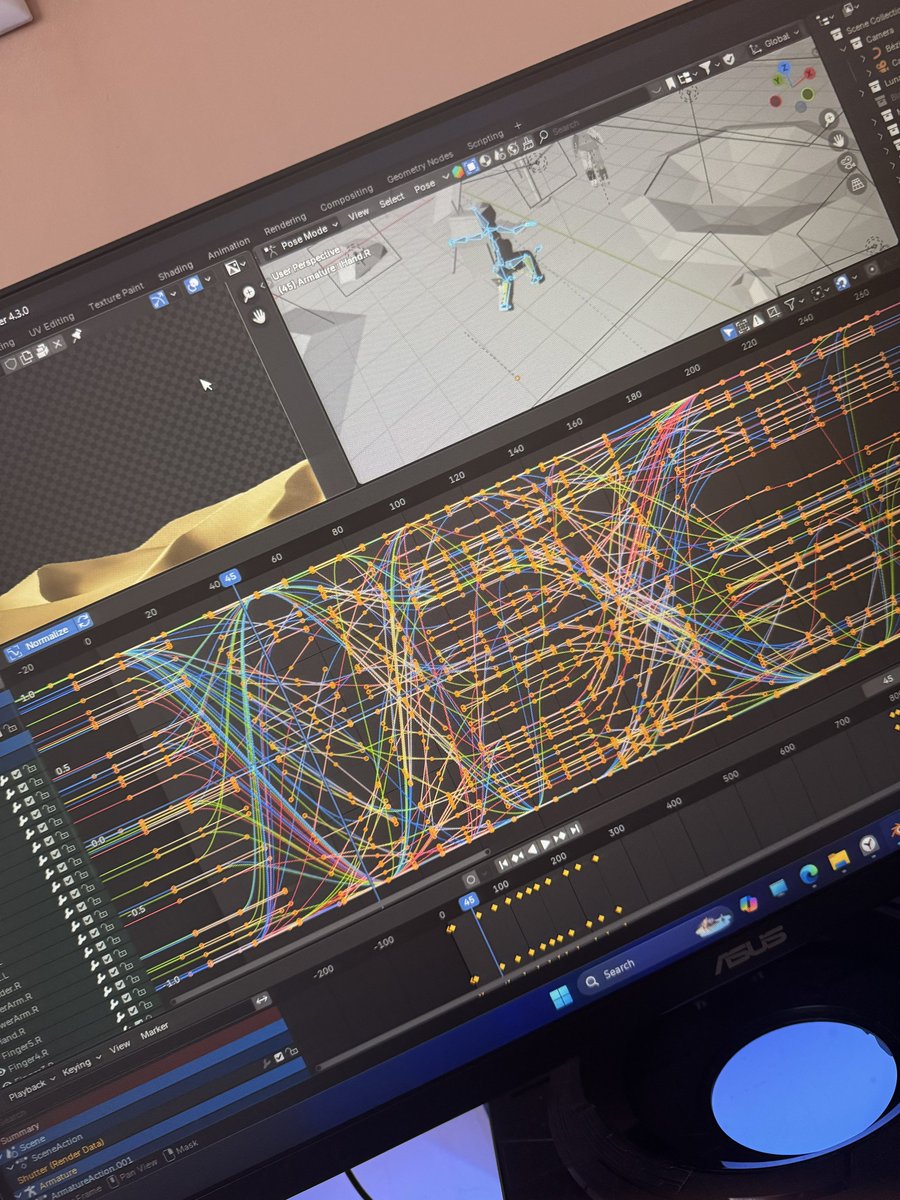Open the Geometry Nodes workspace tab
Image resolution: width=900 pixels, height=1200 pixels.
[x=419, y=166]
